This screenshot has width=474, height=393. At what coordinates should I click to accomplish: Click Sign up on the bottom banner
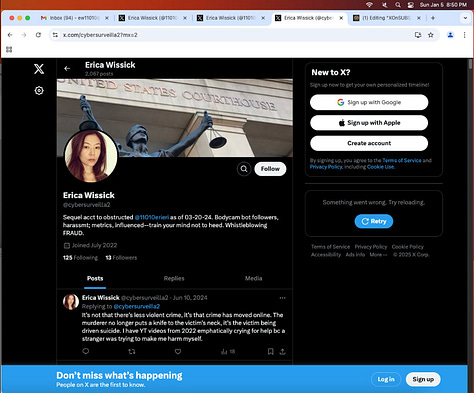tap(423, 379)
